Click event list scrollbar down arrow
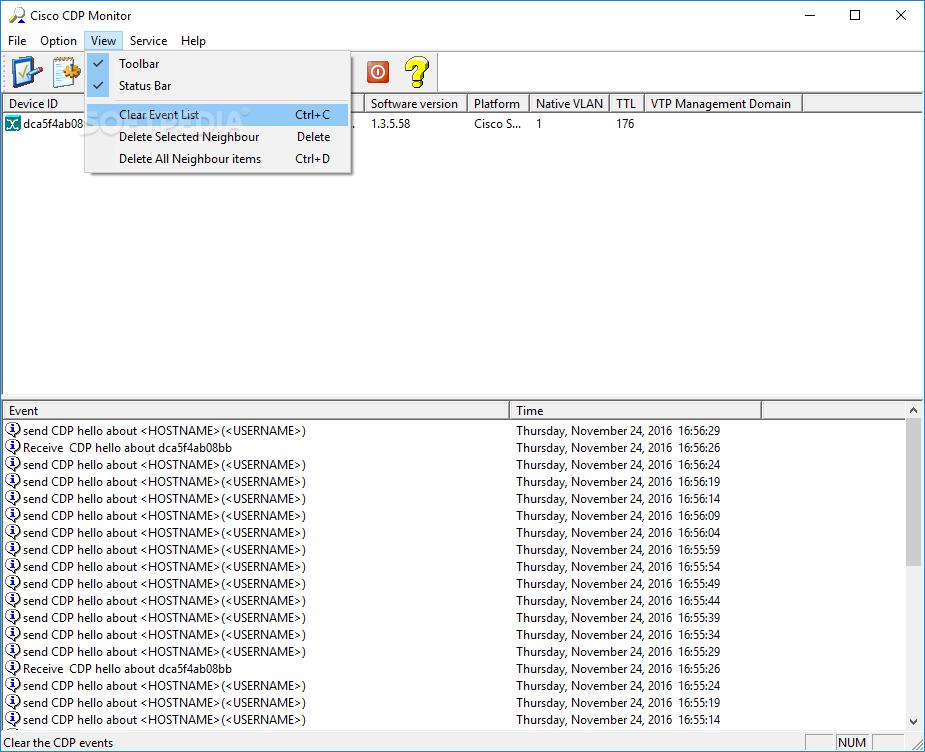This screenshot has width=925, height=752. [913, 721]
